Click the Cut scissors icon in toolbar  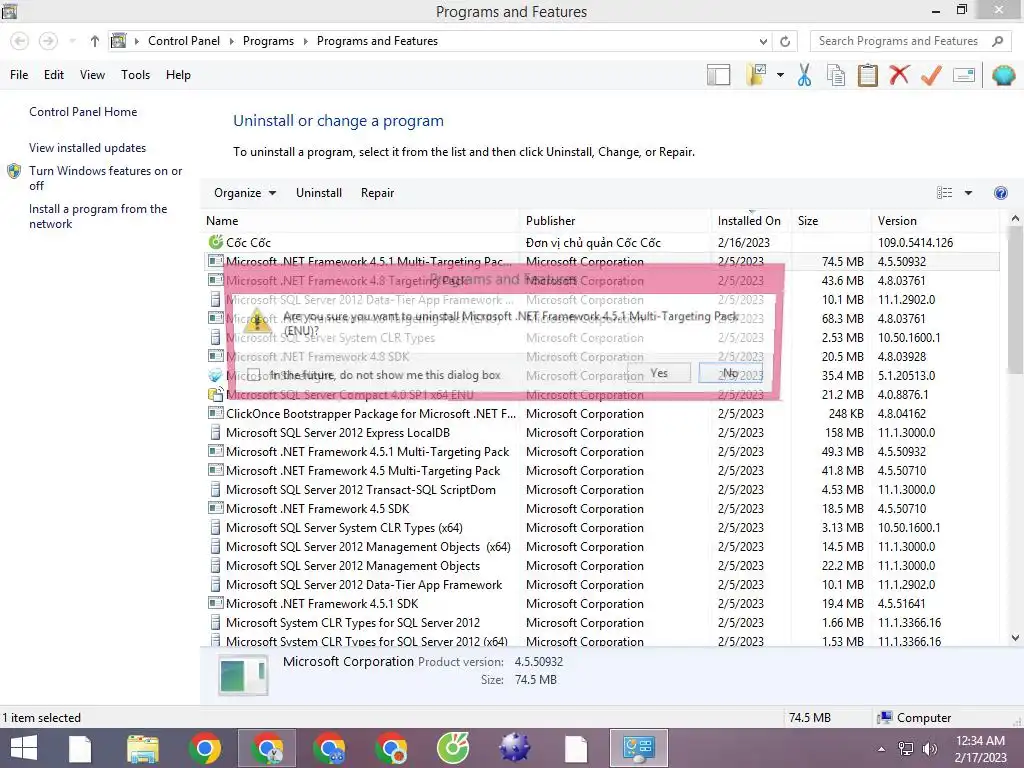[x=804, y=75]
